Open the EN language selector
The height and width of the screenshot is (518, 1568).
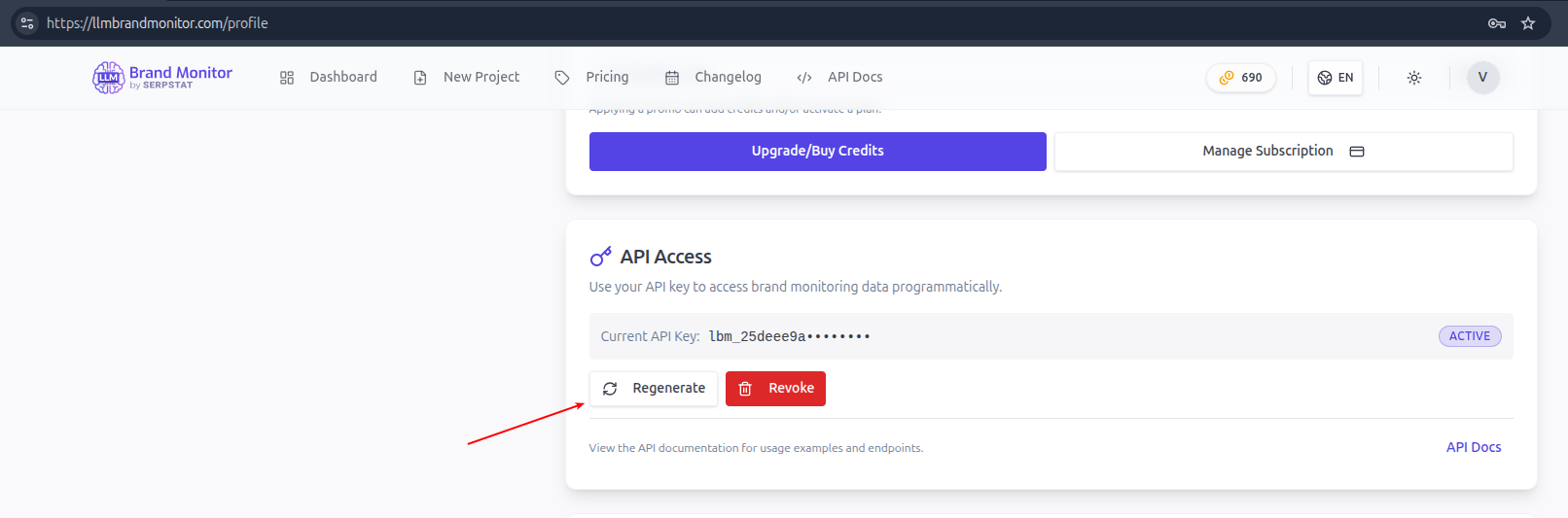1336,78
